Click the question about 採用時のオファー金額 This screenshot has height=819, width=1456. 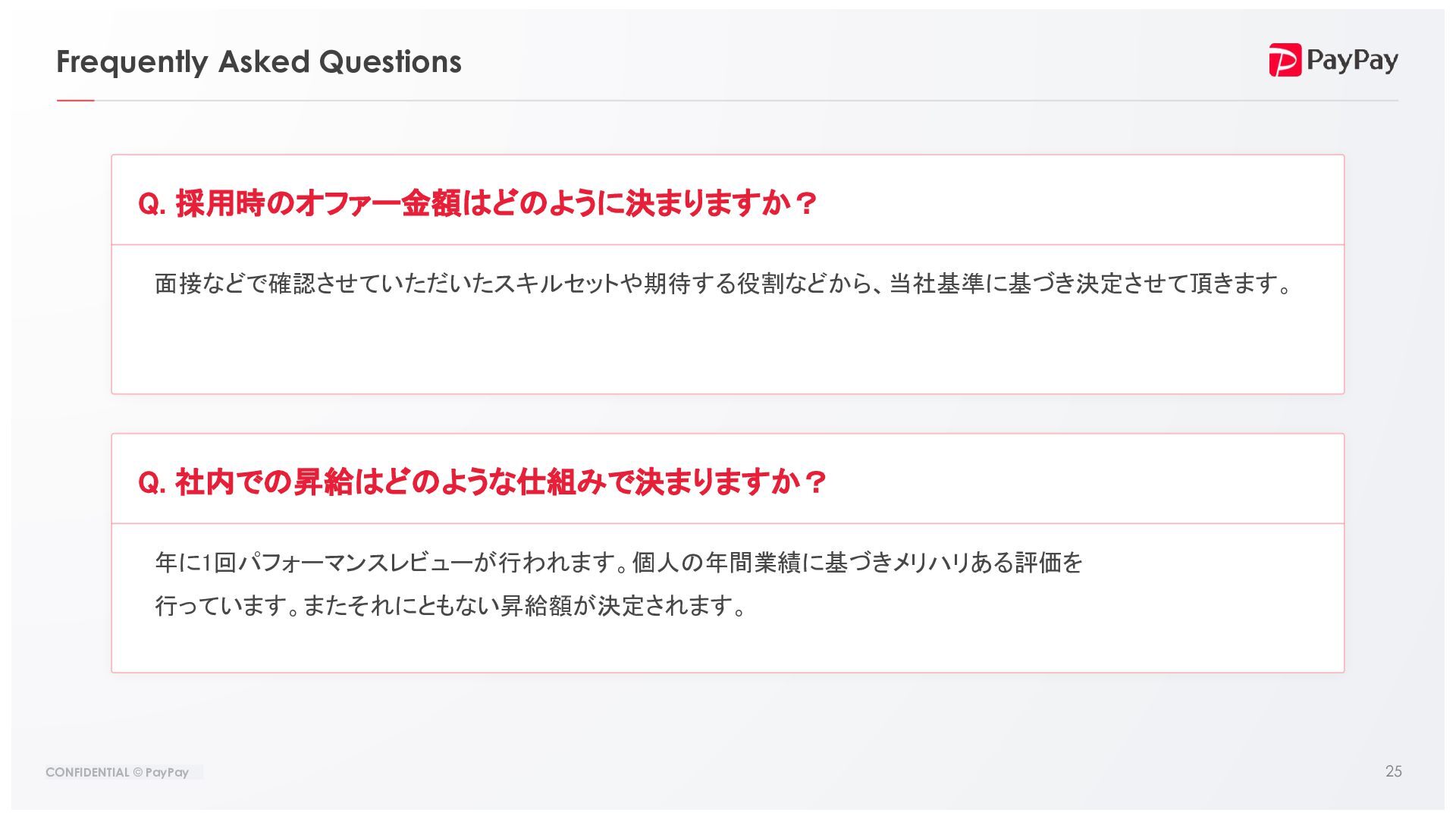pos(477,203)
